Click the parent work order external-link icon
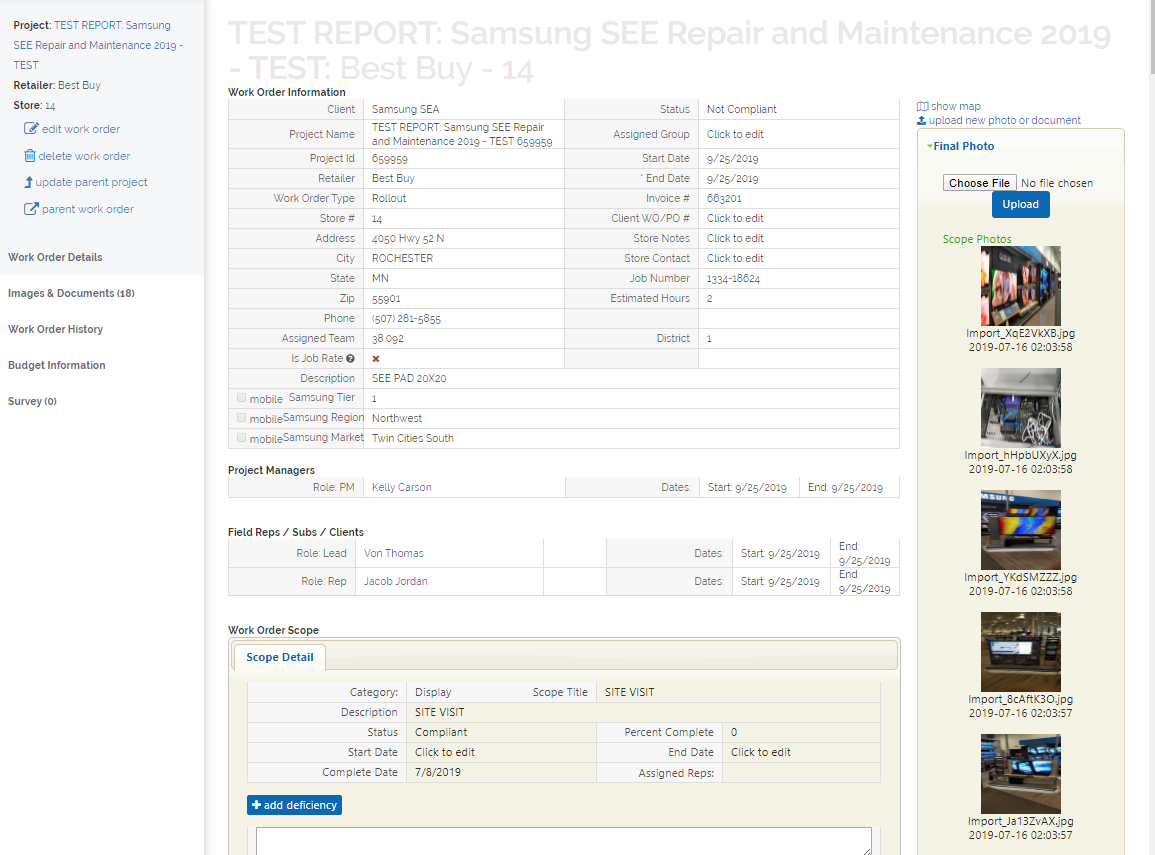Screen dimensions: 1155x855 click(31, 208)
